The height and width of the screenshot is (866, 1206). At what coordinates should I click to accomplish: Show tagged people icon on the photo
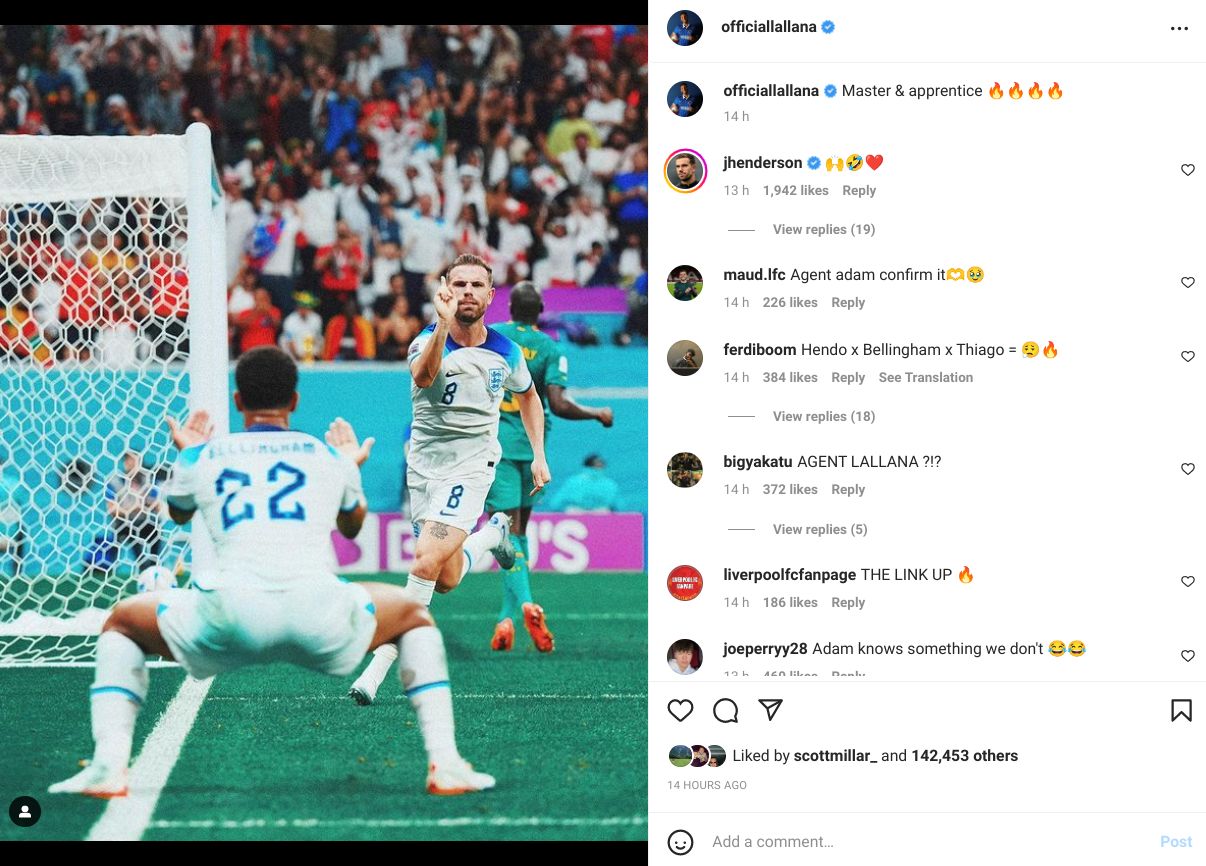(x=25, y=811)
